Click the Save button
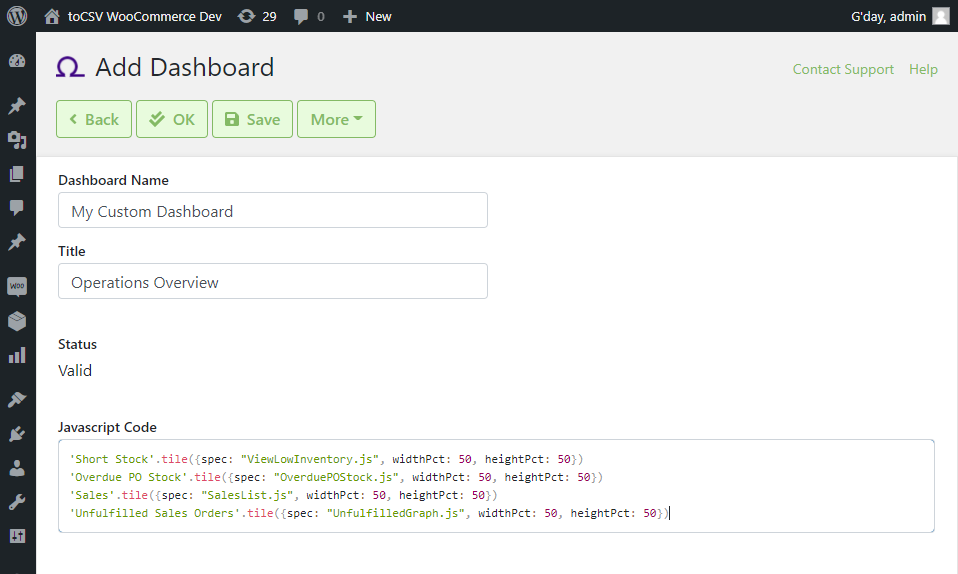 (252, 119)
